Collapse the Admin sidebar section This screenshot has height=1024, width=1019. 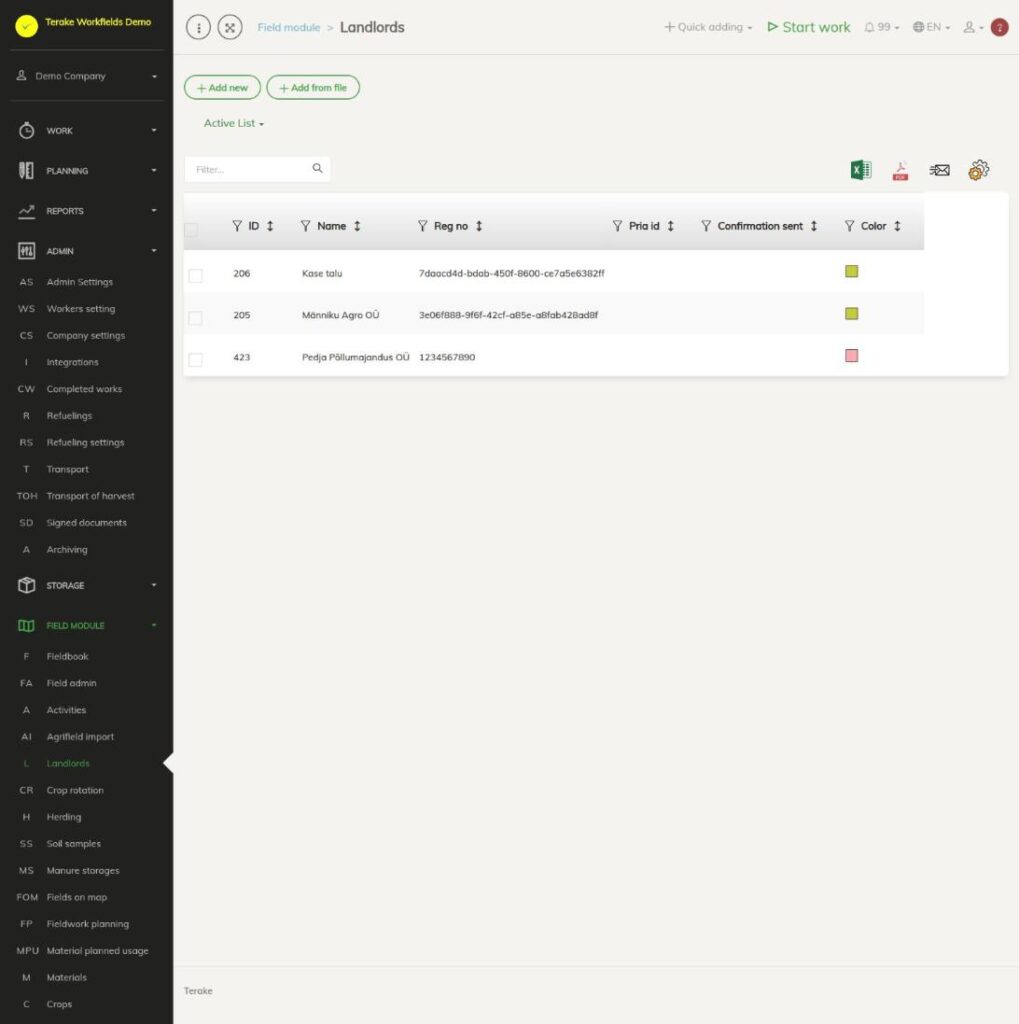[x=87, y=251]
